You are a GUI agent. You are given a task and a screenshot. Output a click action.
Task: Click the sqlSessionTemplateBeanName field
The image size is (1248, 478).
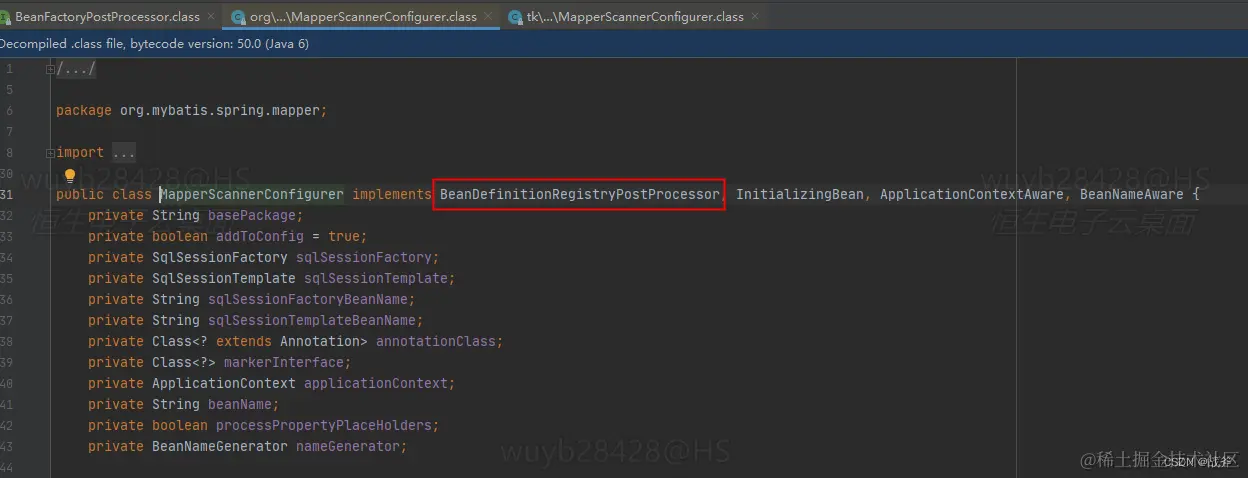(x=312, y=320)
